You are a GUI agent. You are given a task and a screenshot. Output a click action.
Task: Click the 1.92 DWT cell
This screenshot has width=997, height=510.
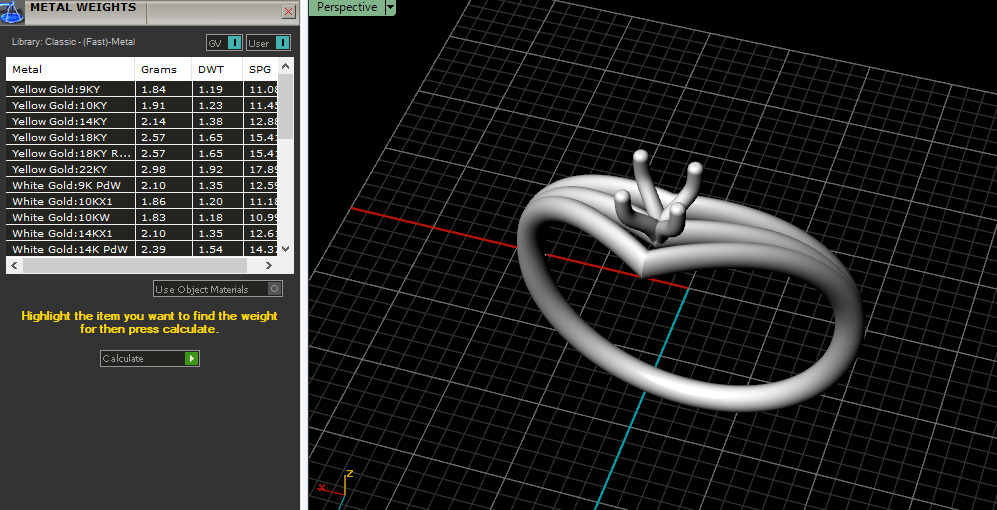217,169
